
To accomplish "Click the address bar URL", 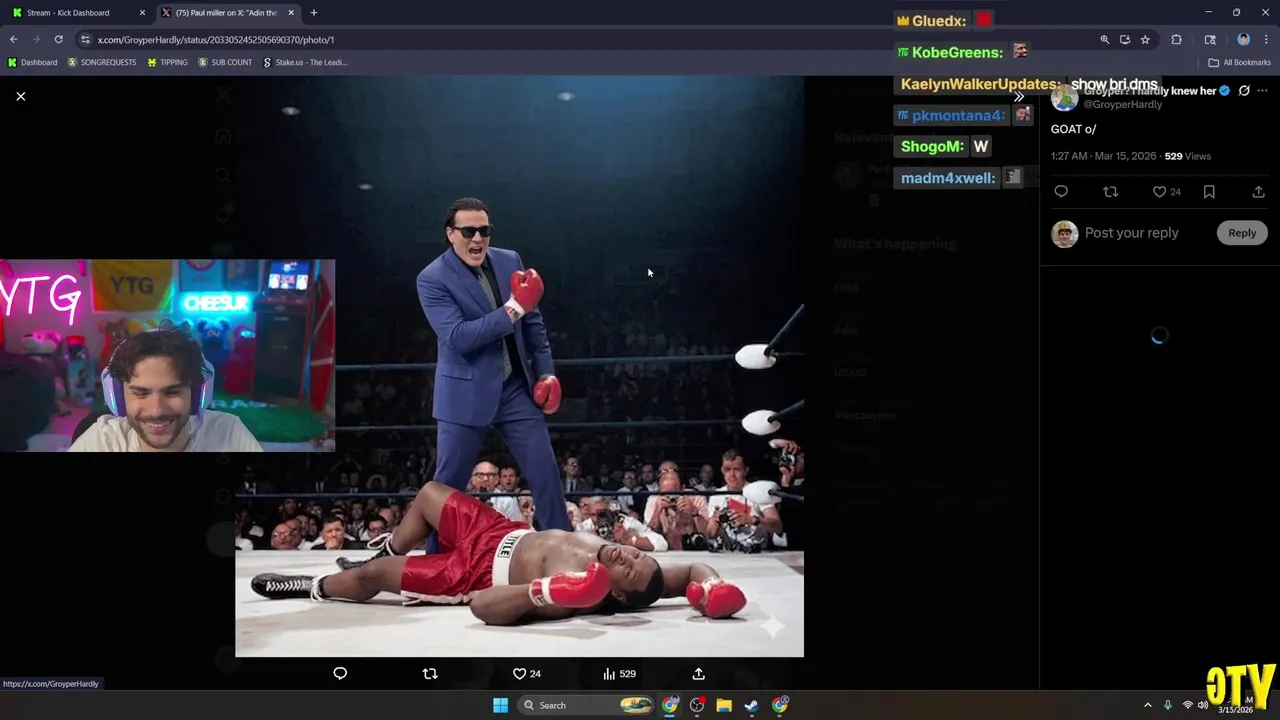I will pyautogui.click(x=216, y=40).
